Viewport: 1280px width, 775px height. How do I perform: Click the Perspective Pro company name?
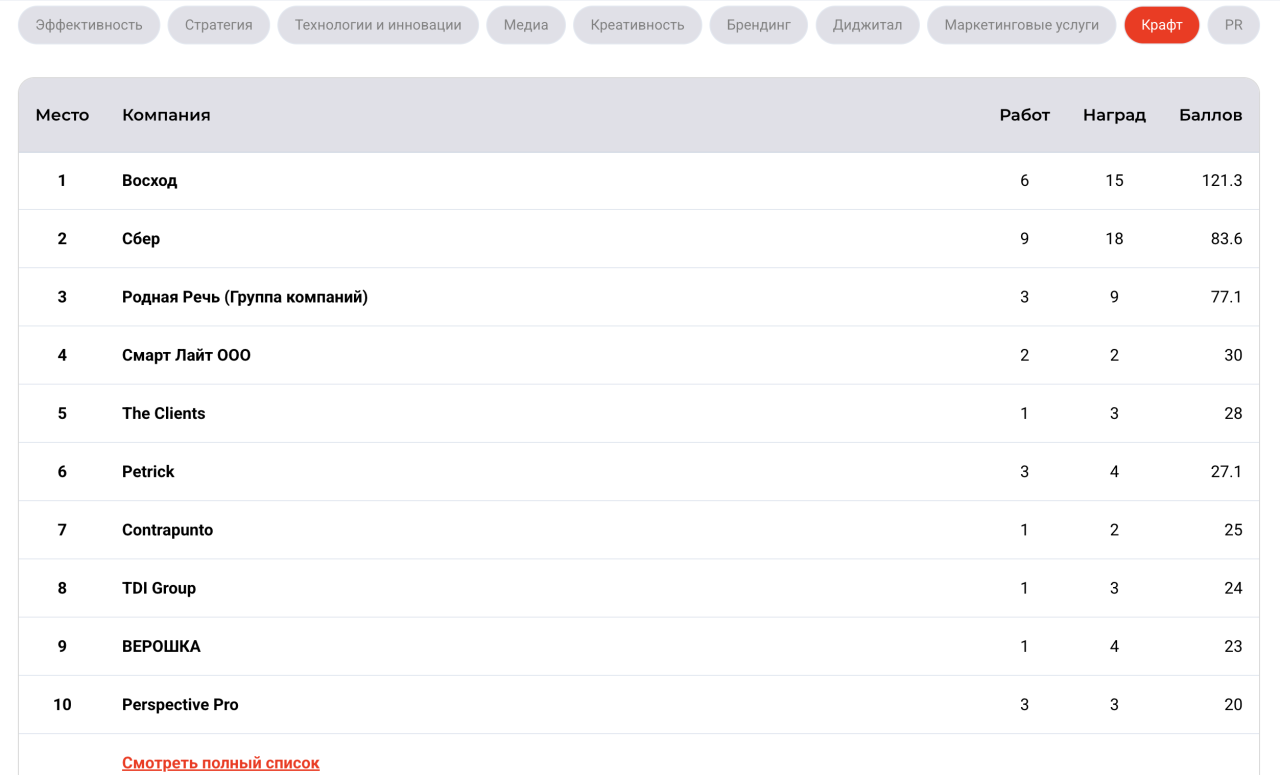(x=180, y=705)
